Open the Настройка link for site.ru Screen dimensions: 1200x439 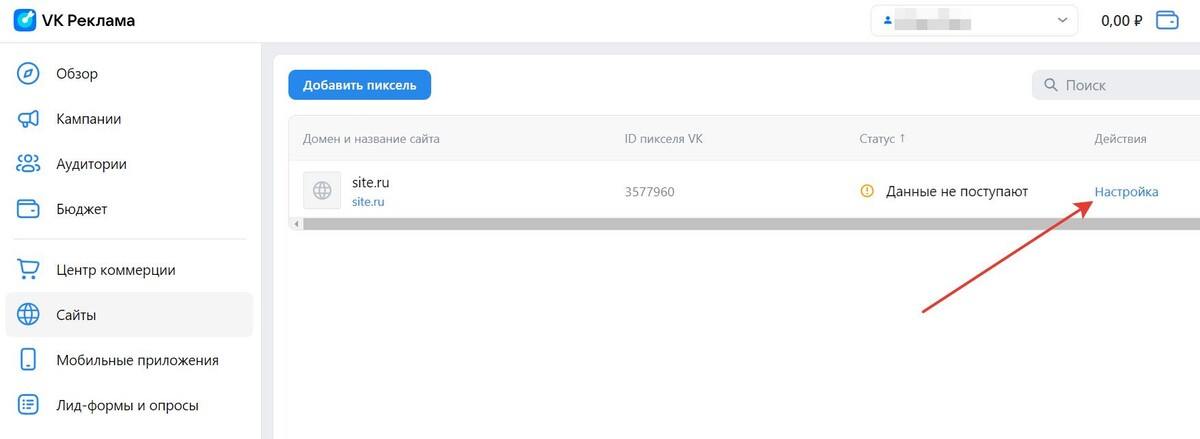coord(1126,191)
